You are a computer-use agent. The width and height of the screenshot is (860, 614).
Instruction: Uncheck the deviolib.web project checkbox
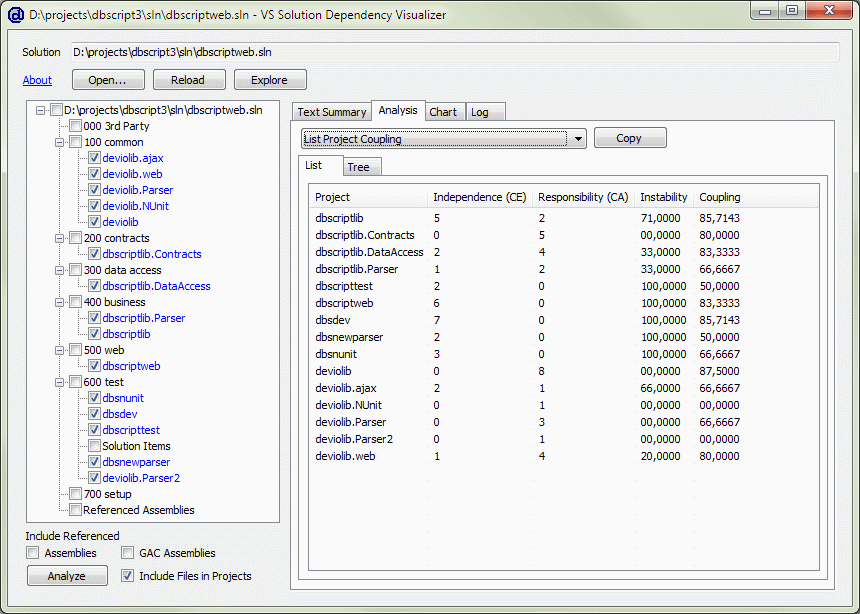click(94, 174)
